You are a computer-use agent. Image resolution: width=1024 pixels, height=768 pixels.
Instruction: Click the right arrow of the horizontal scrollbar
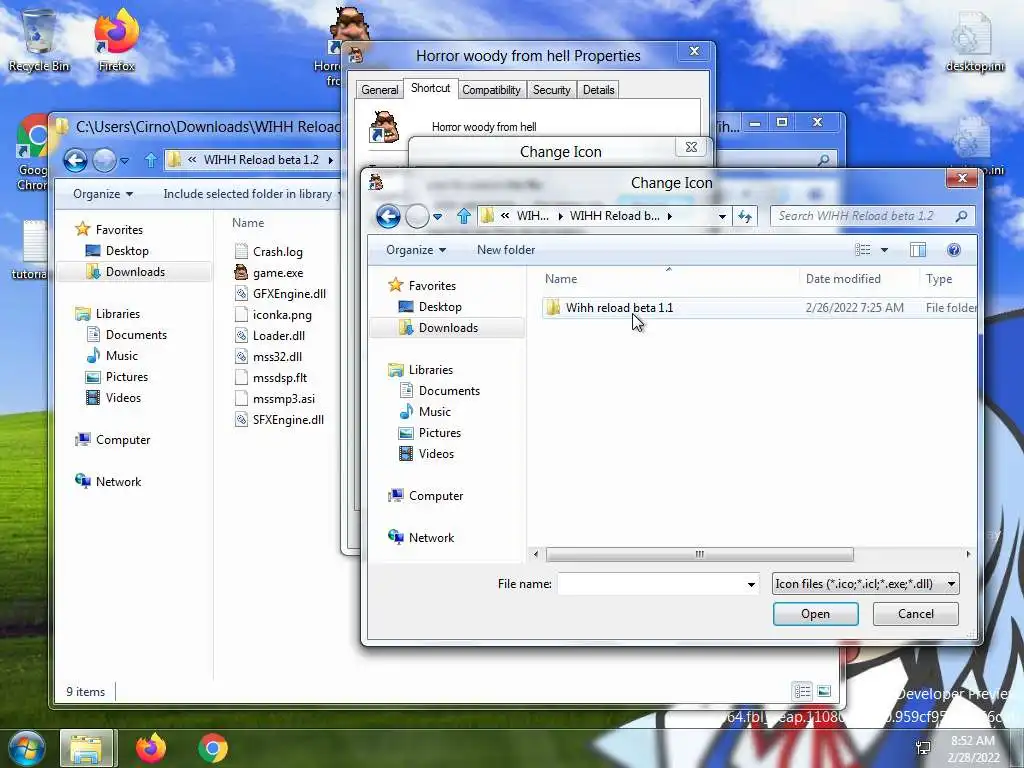tap(968, 554)
